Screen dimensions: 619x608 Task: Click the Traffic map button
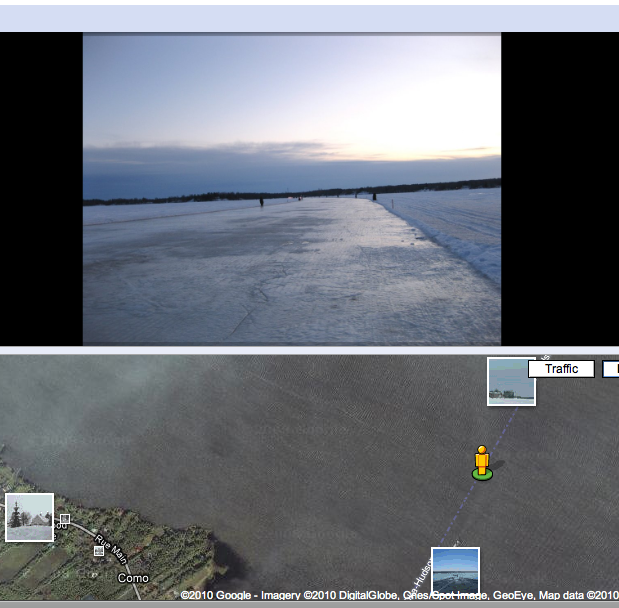(561, 369)
